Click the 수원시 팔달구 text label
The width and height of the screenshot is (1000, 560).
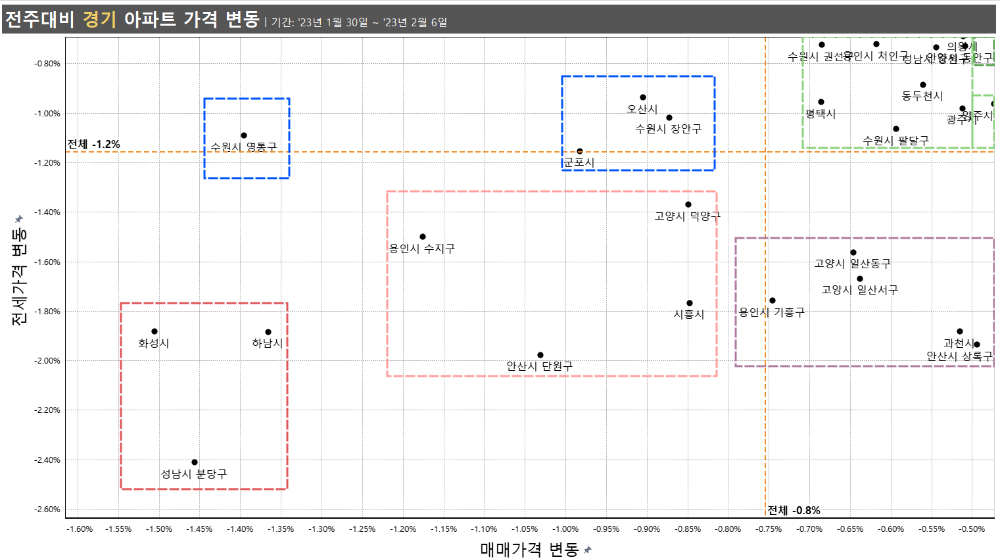(x=895, y=140)
